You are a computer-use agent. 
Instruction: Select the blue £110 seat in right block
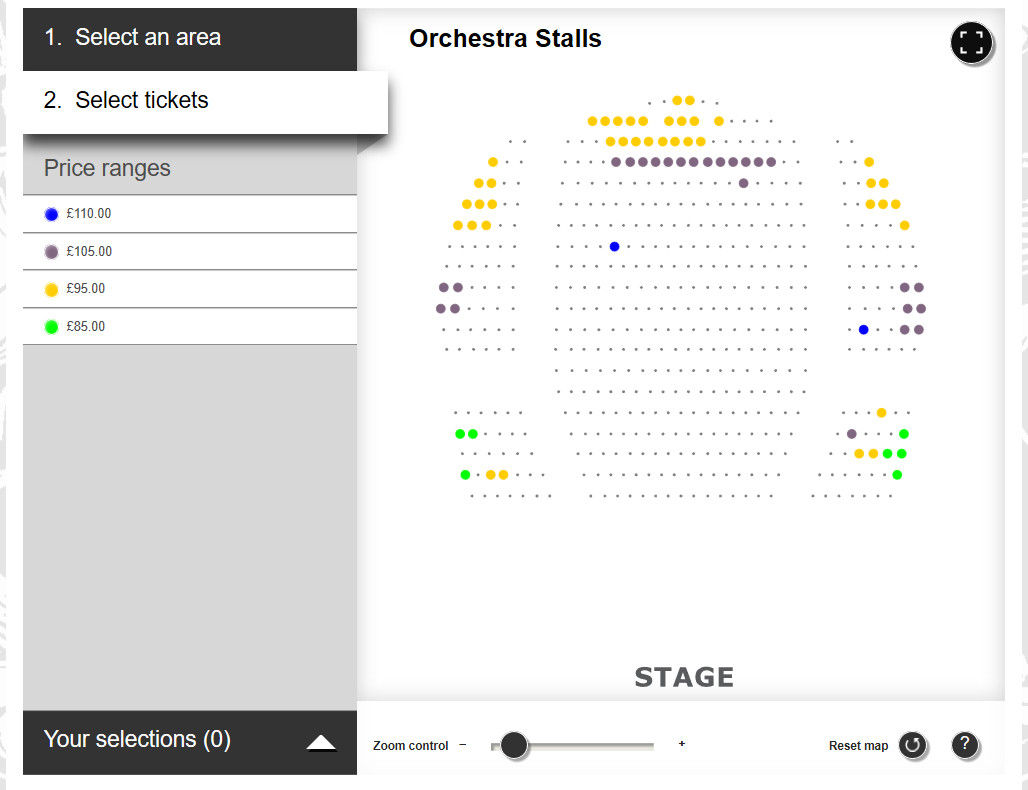[x=863, y=329]
